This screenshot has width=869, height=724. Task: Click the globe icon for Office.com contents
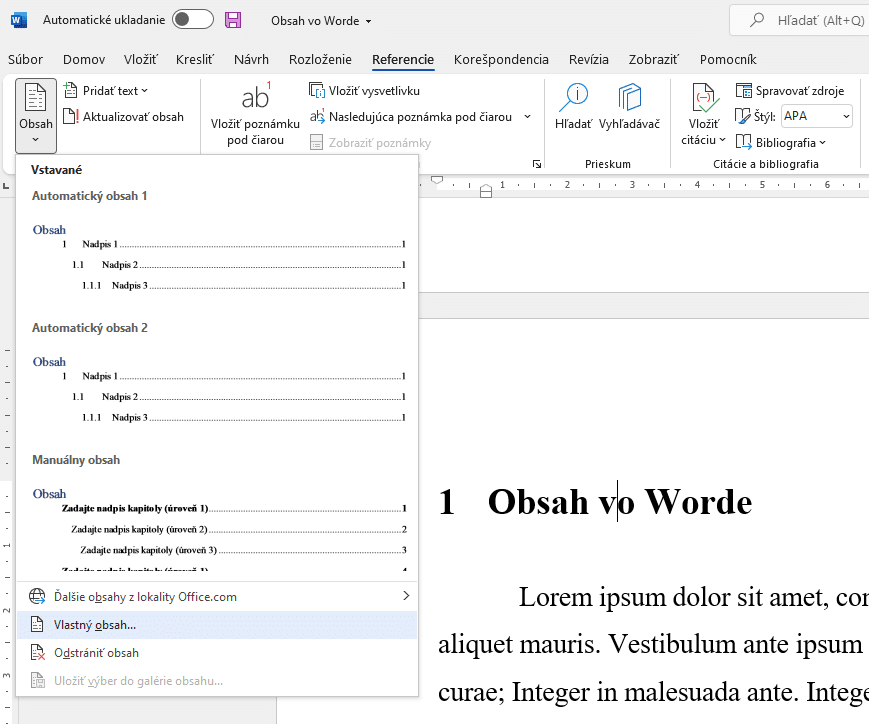click(37, 596)
